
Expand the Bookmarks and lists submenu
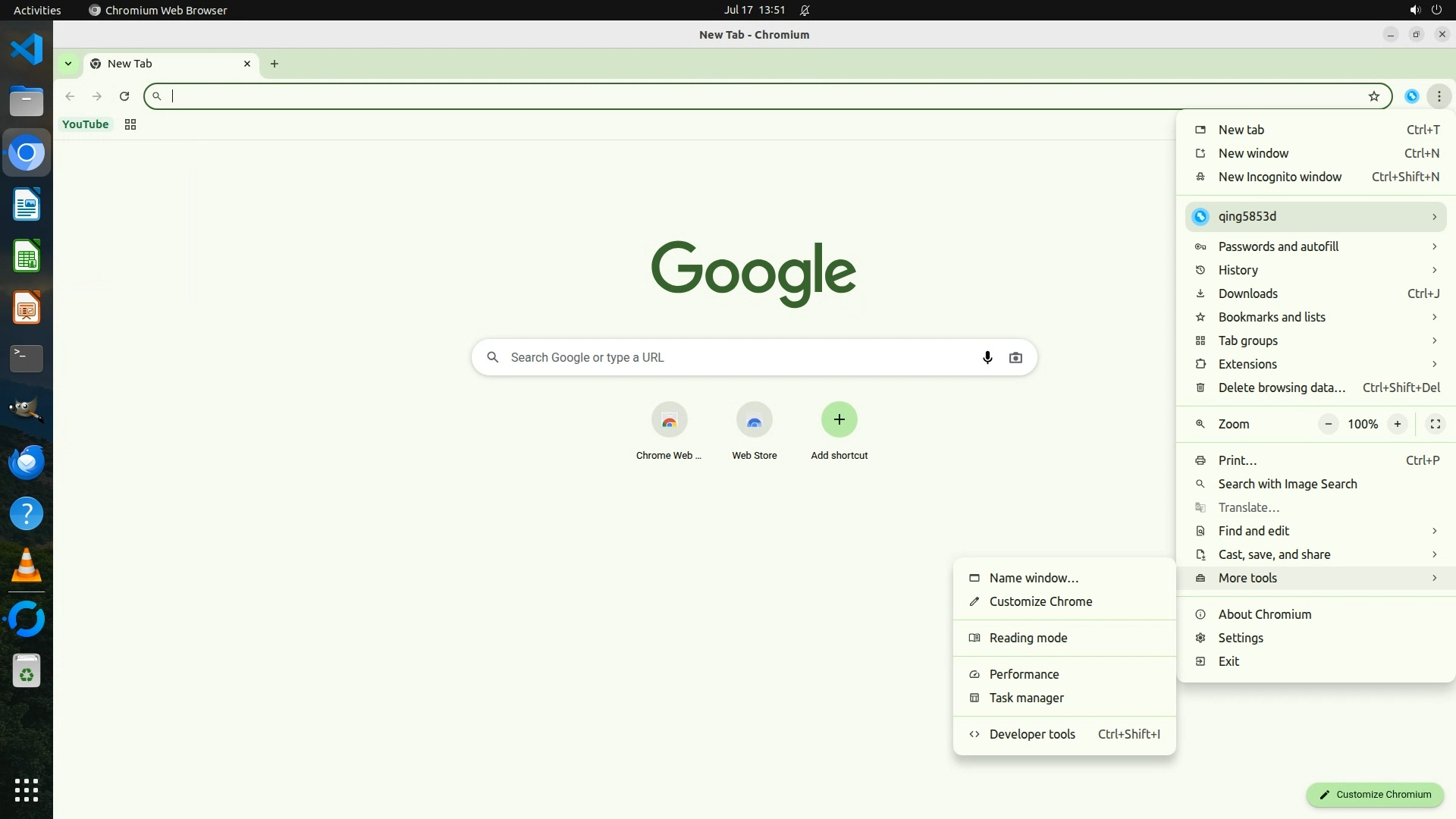[1316, 317]
